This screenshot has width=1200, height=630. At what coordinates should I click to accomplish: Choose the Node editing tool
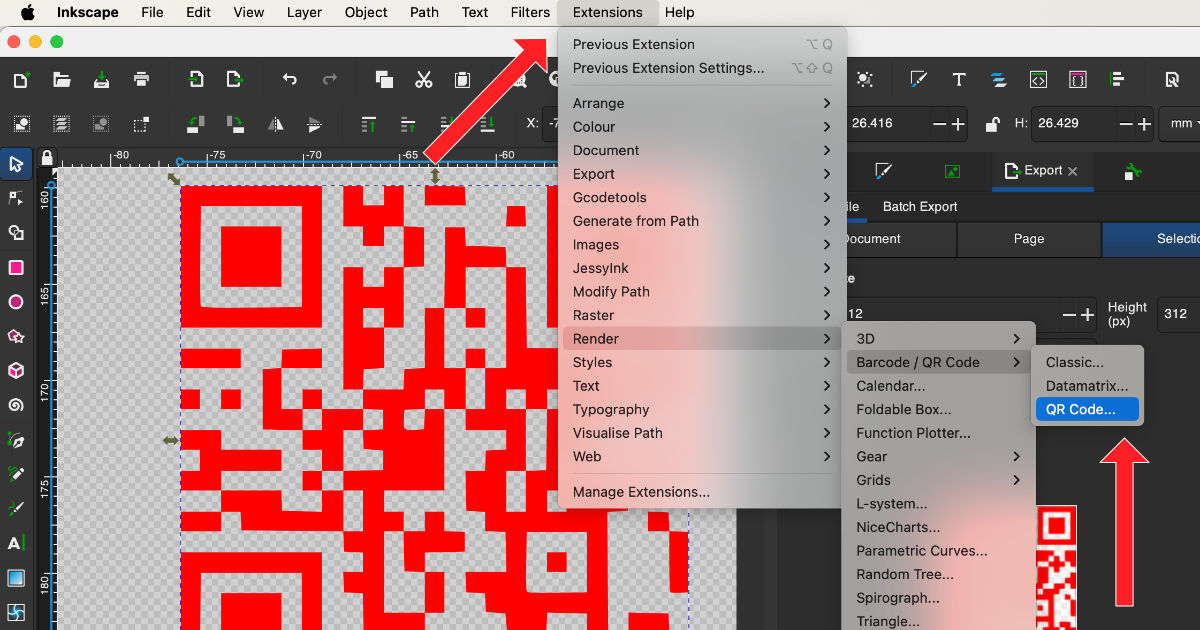(16, 198)
